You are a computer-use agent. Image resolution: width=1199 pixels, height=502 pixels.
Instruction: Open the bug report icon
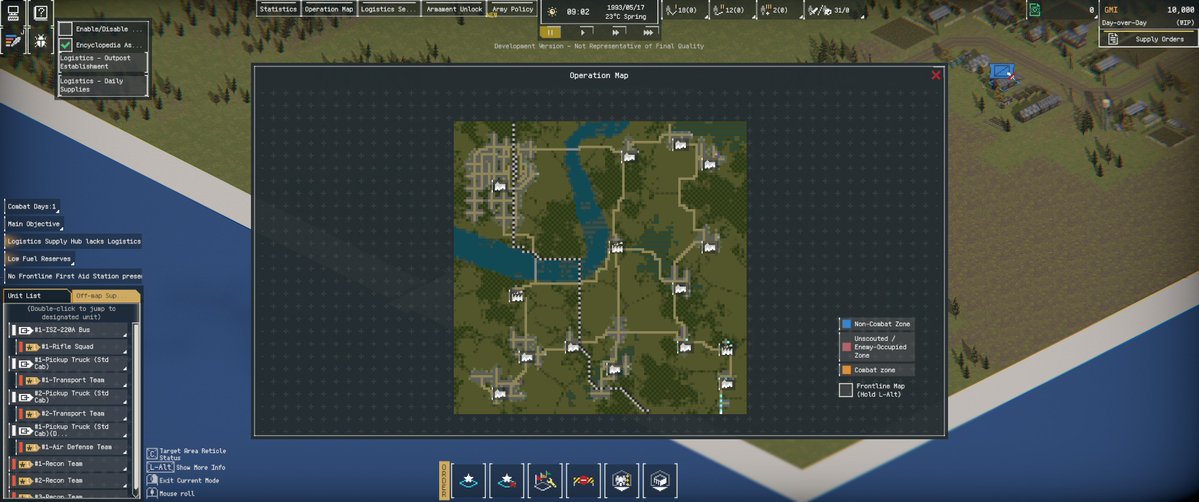(41, 41)
